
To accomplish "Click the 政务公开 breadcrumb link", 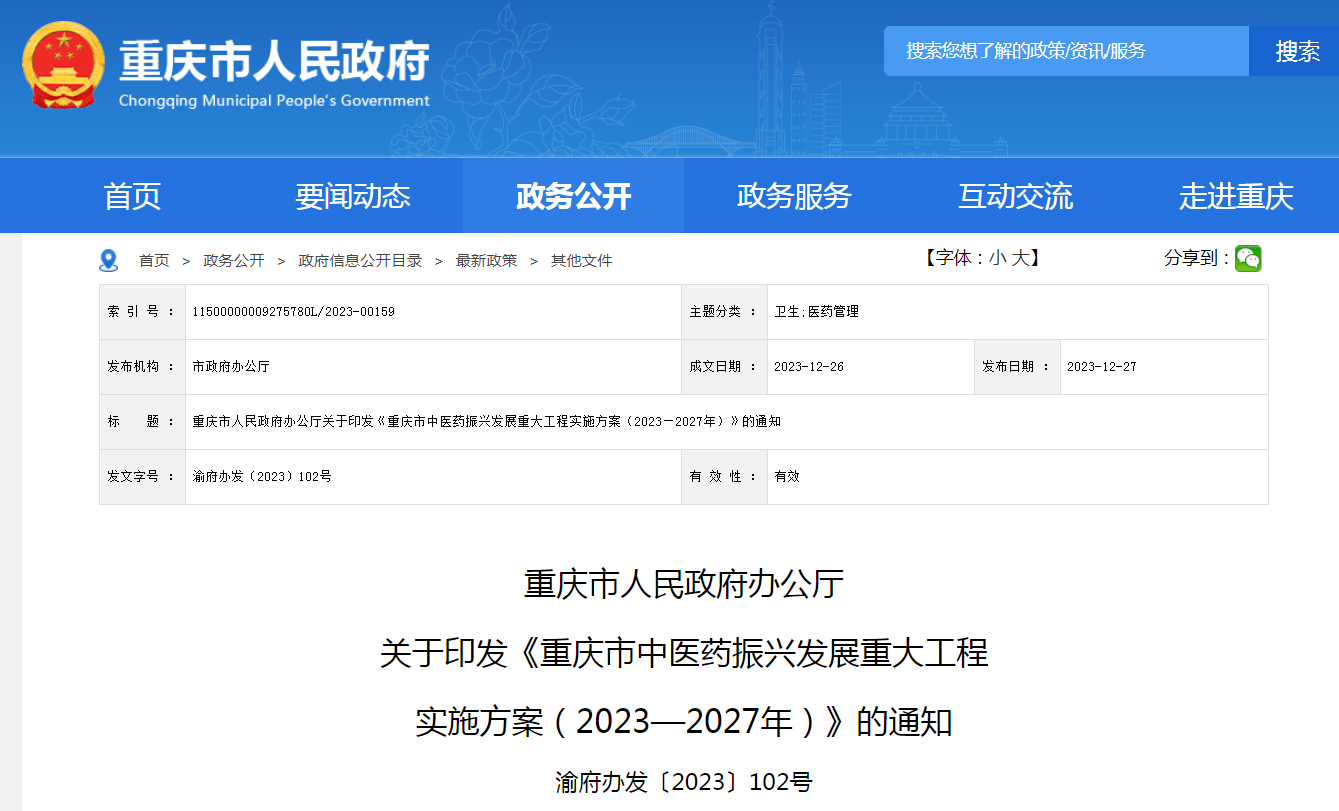I will click(x=234, y=261).
